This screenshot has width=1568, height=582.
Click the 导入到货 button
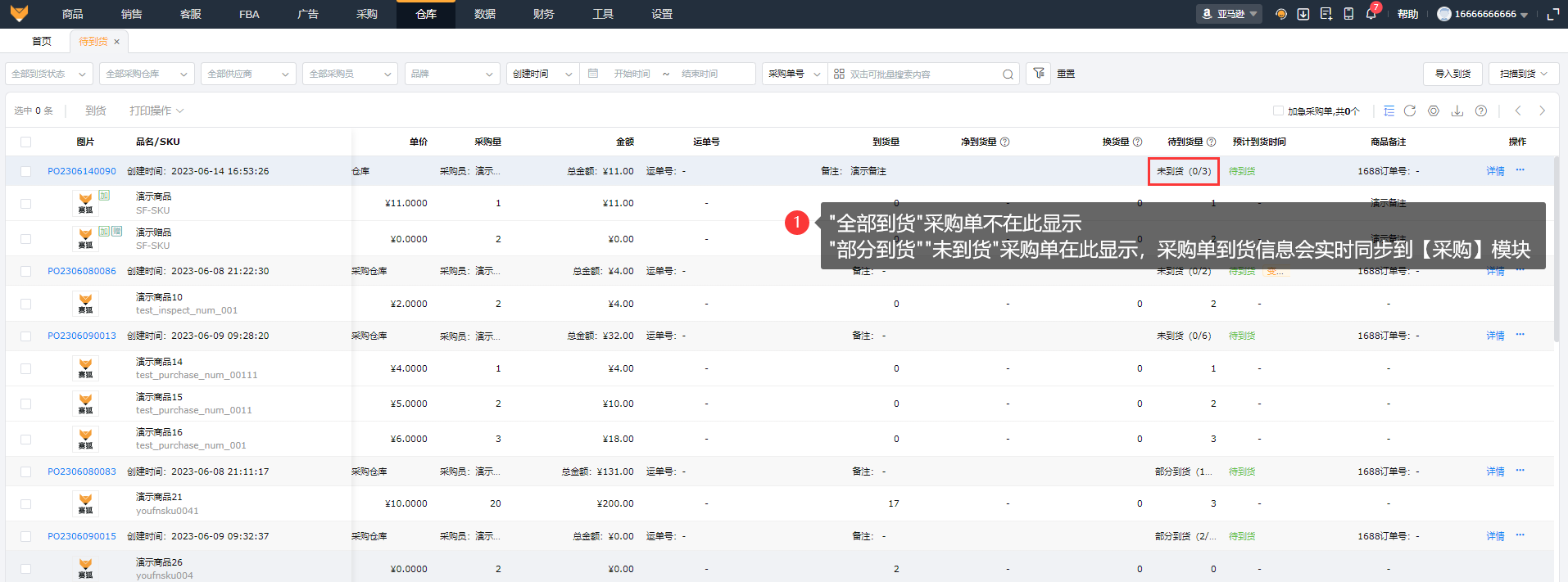coord(1452,74)
